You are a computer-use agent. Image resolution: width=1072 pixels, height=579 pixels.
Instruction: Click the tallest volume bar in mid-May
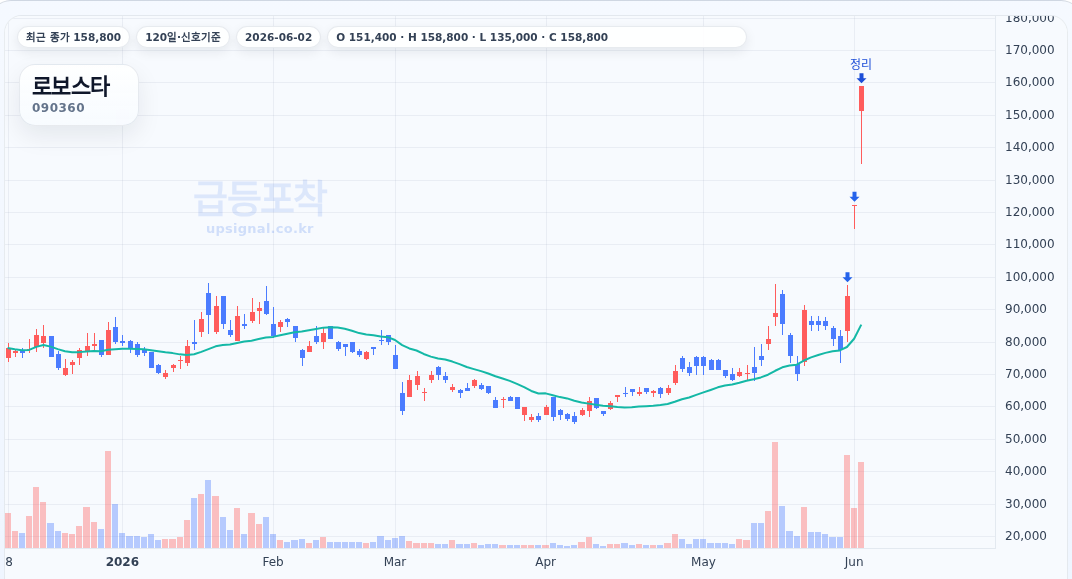click(775, 495)
